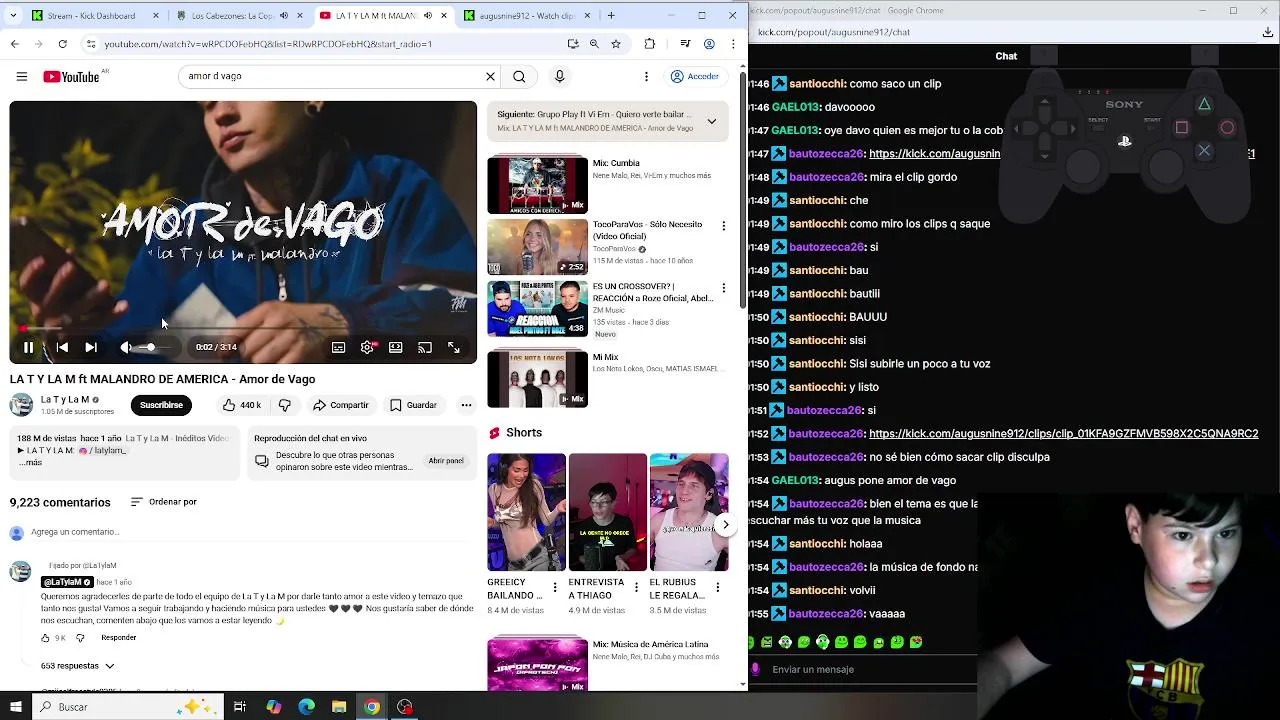Toggle subtitles in the video player
The height and width of the screenshot is (720, 1280).
point(338,347)
